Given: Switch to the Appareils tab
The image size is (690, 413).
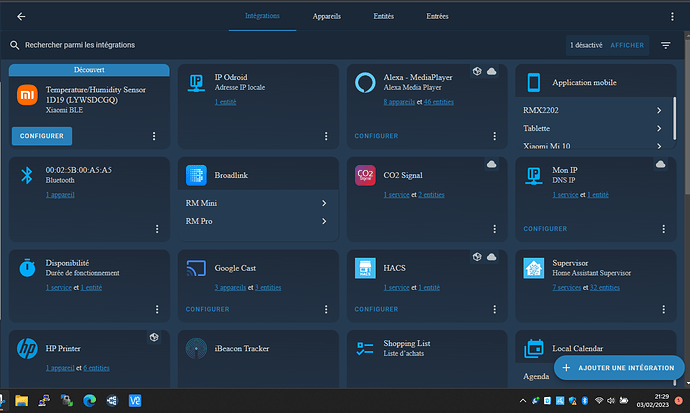Looking at the screenshot, I should (327, 16).
